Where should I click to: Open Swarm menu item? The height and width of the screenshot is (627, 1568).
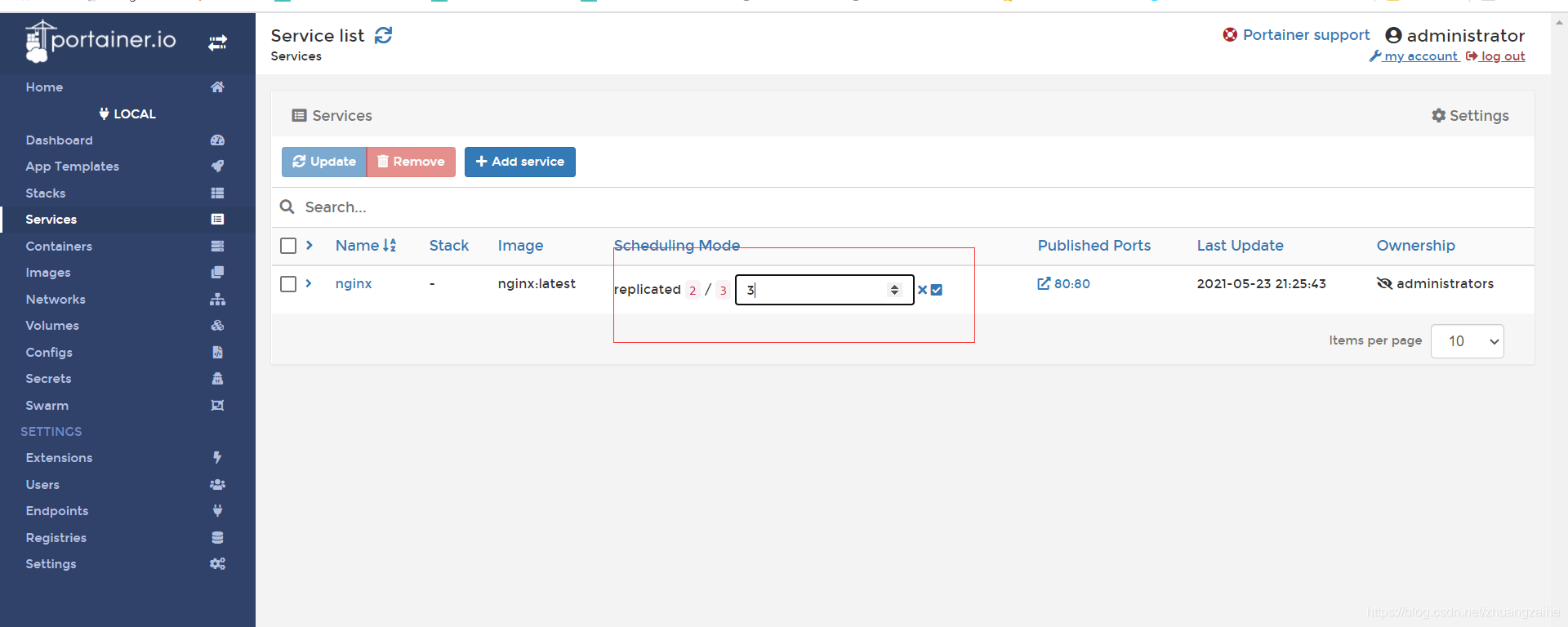click(47, 406)
